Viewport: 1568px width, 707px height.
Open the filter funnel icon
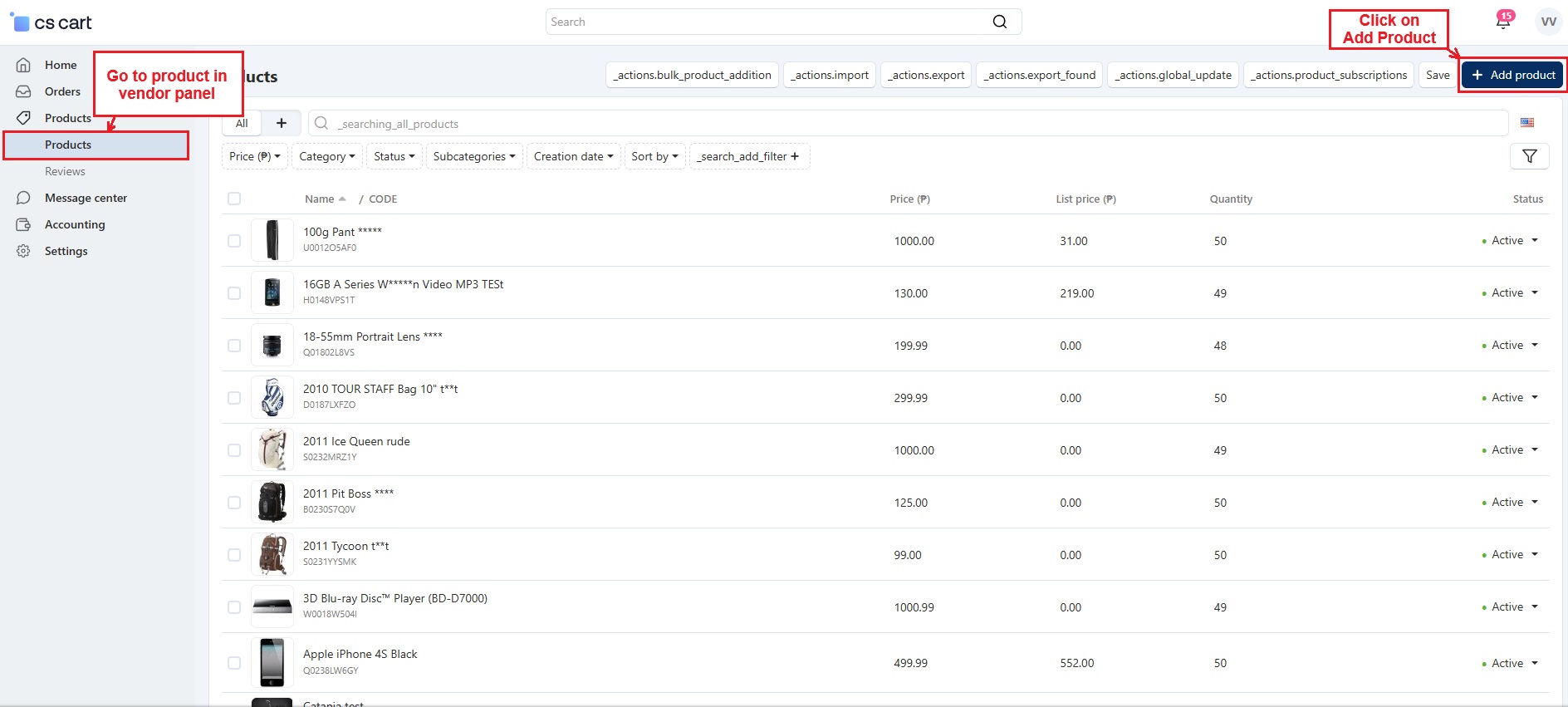(x=1529, y=156)
